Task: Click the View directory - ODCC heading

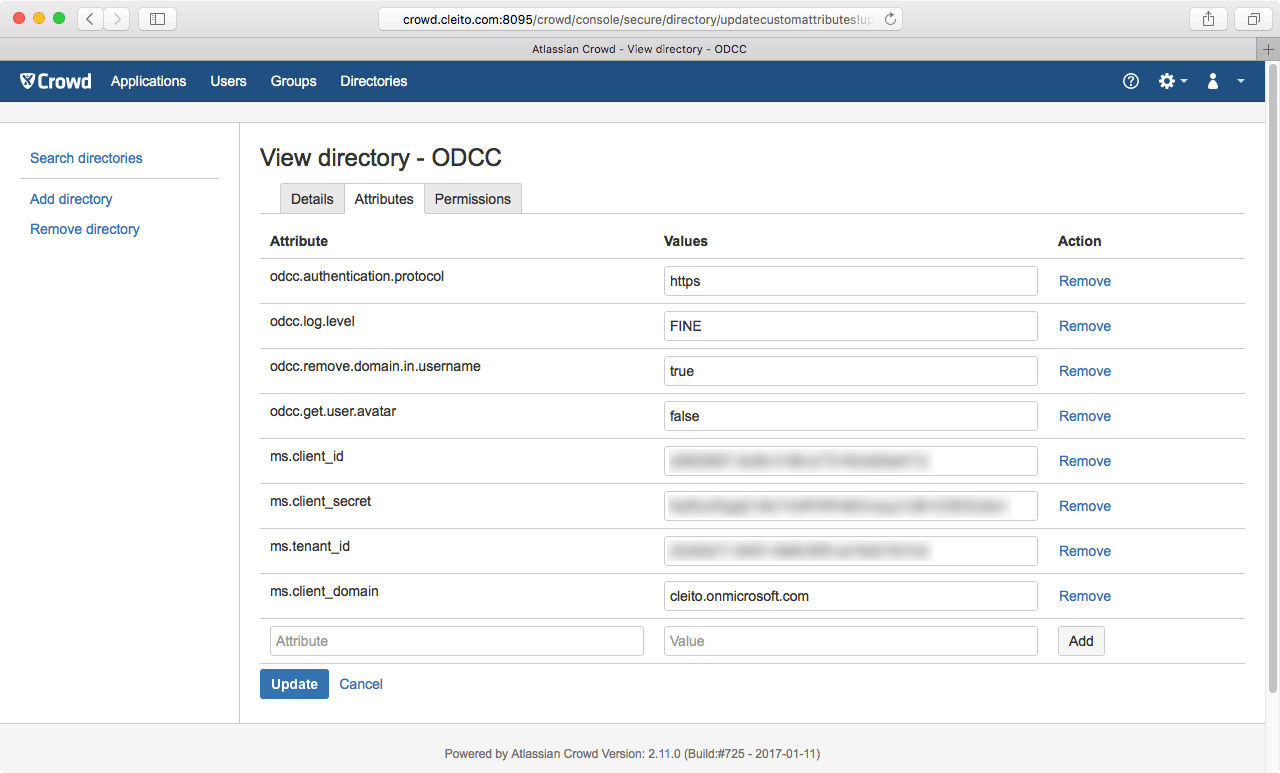Action: pos(381,157)
